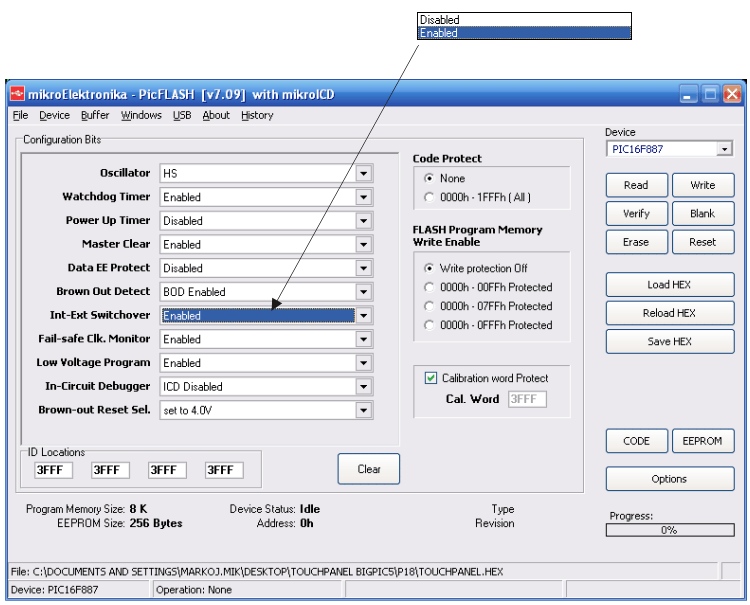750x605 pixels.
Task: Click the Write button
Action: [x=703, y=185]
